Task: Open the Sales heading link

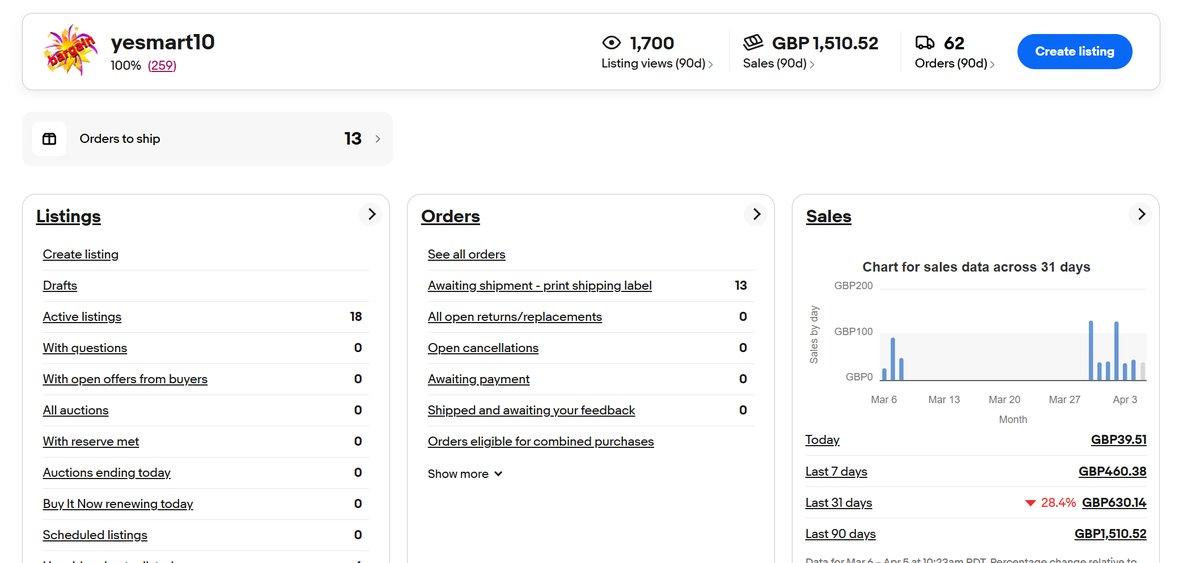Action: [x=828, y=216]
